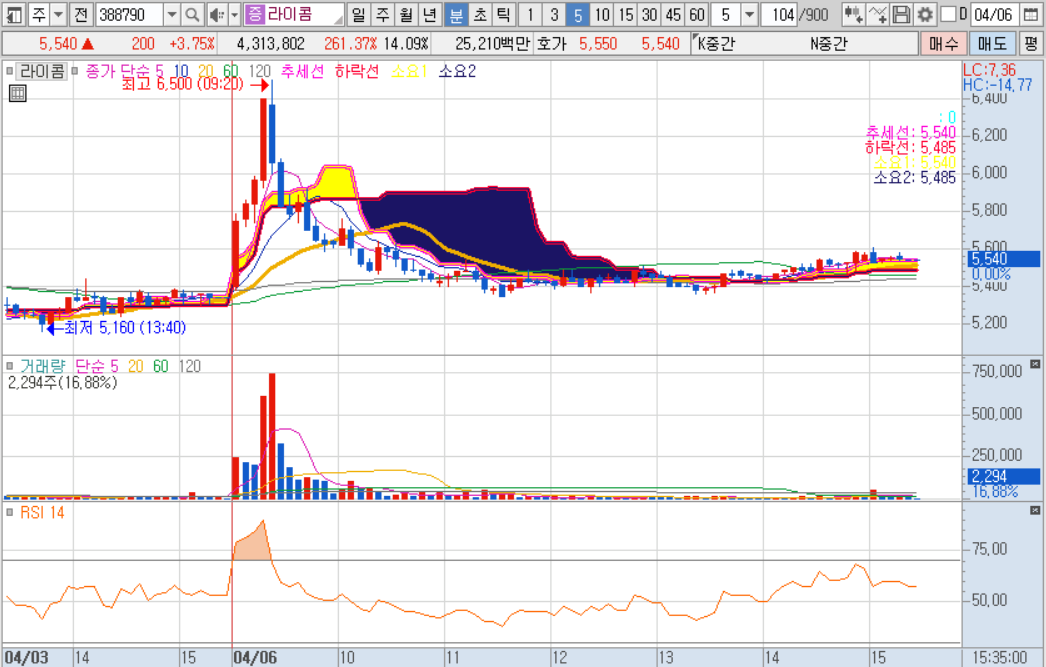This screenshot has width=1046, height=667.
Task: Toggle the left sidebar panel icon
Action: (15, 14)
